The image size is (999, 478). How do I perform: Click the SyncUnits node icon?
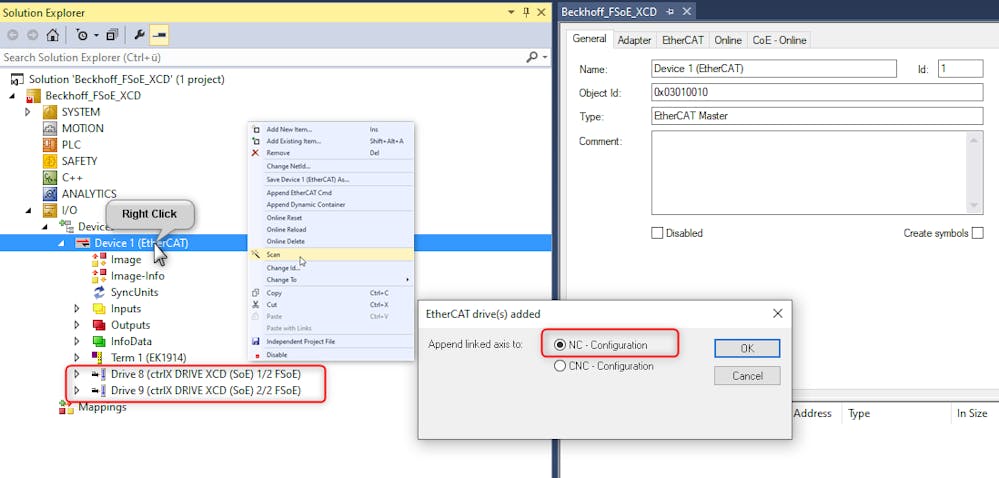pos(99,293)
